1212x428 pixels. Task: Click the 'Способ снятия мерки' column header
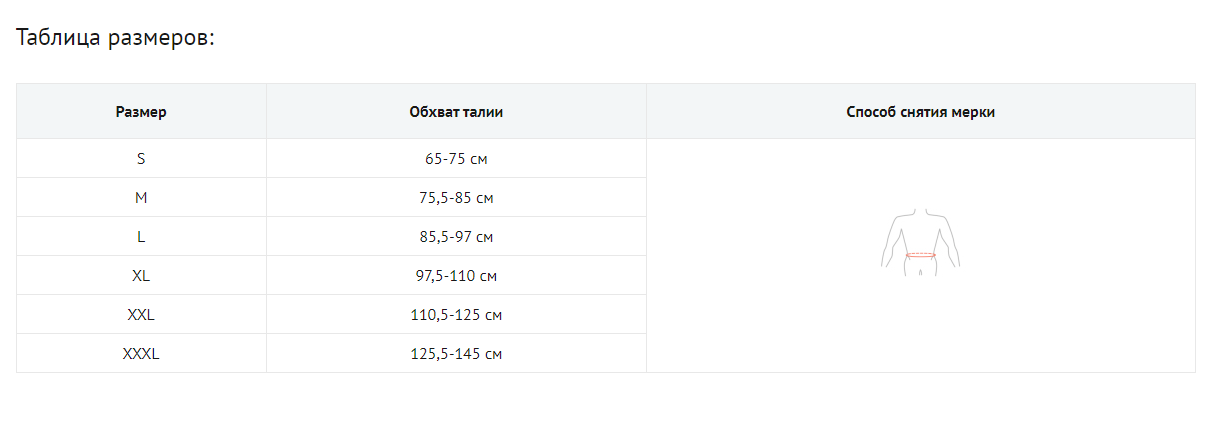click(x=920, y=112)
